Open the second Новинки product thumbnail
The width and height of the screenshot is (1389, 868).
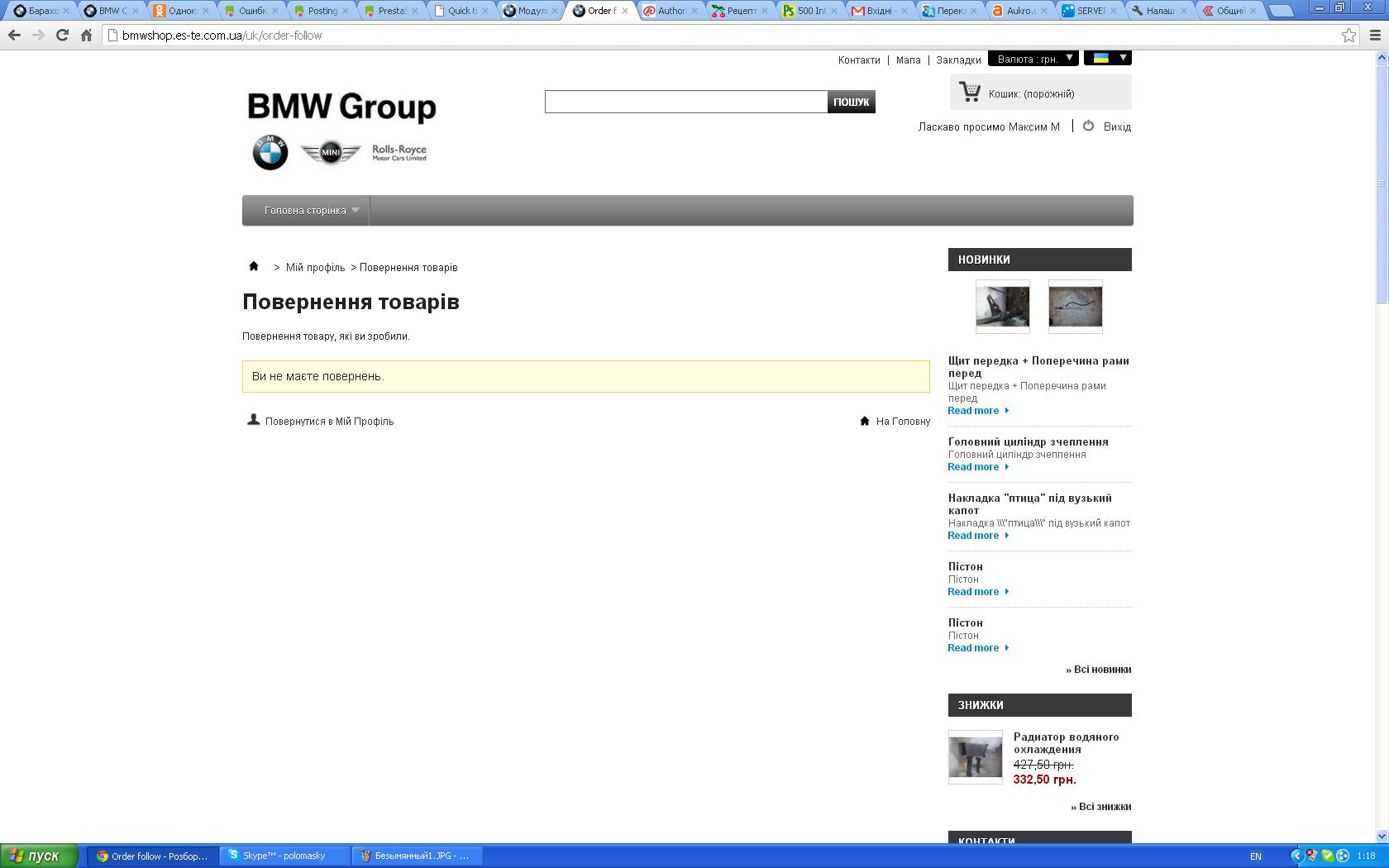[1076, 306]
